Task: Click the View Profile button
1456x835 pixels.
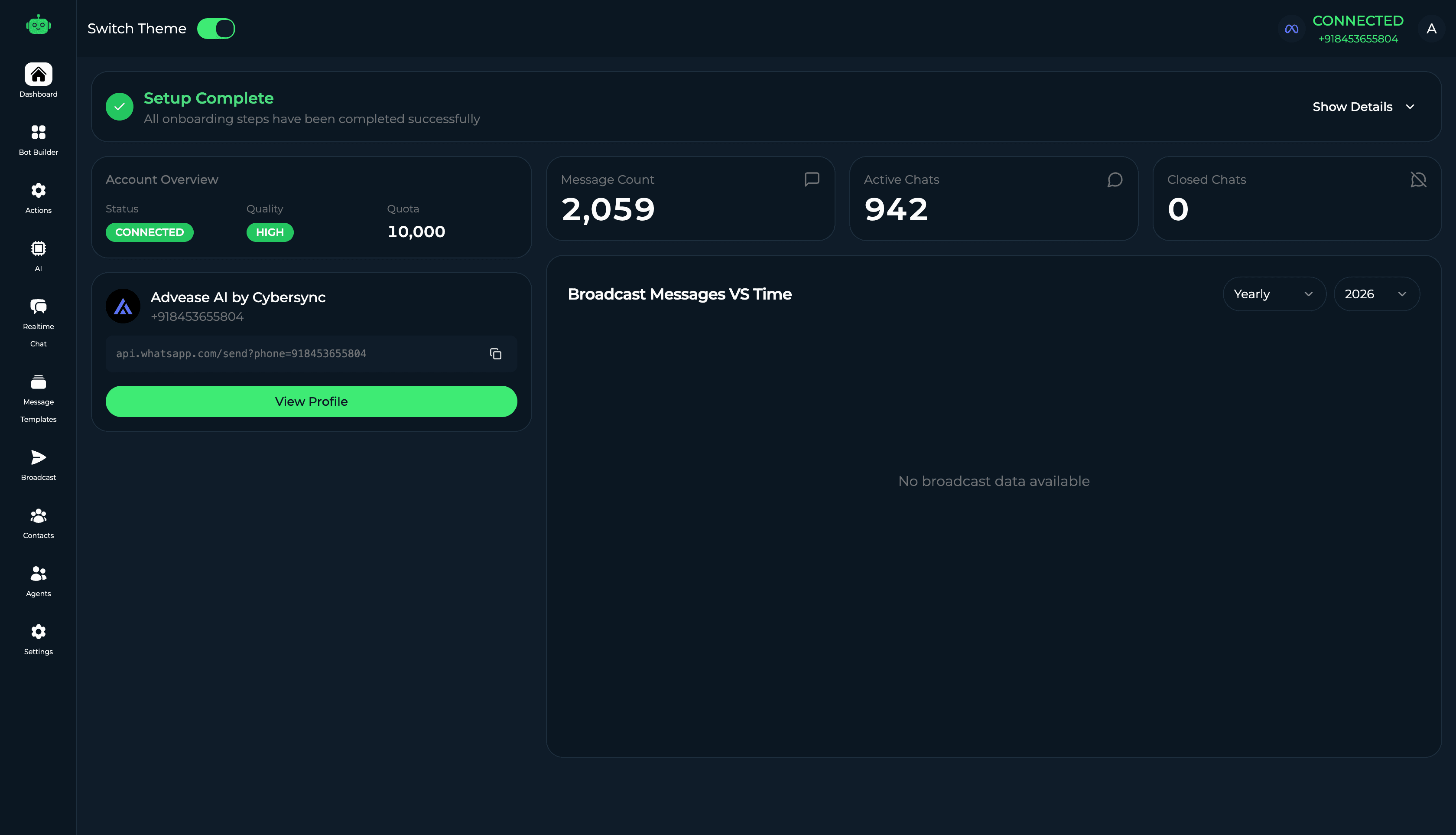Action: point(311,401)
